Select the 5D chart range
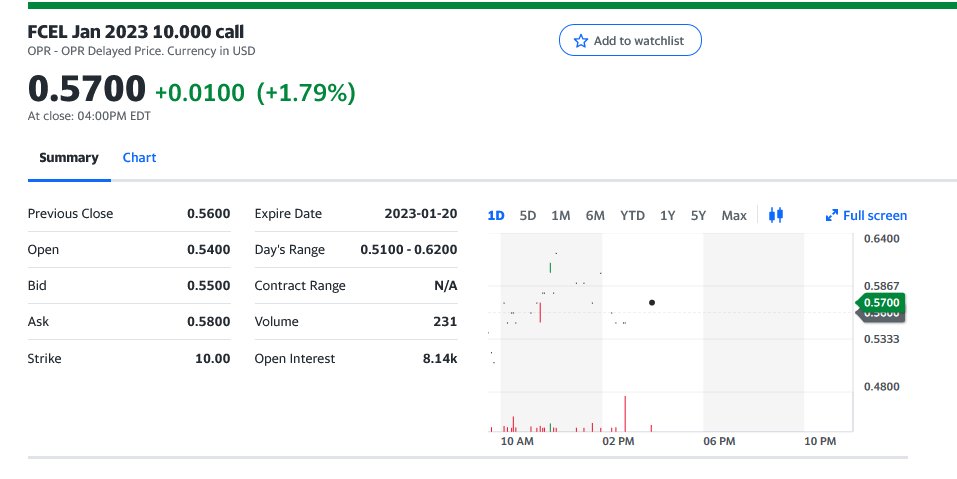The height and width of the screenshot is (479, 957). [x=527, y=215]
